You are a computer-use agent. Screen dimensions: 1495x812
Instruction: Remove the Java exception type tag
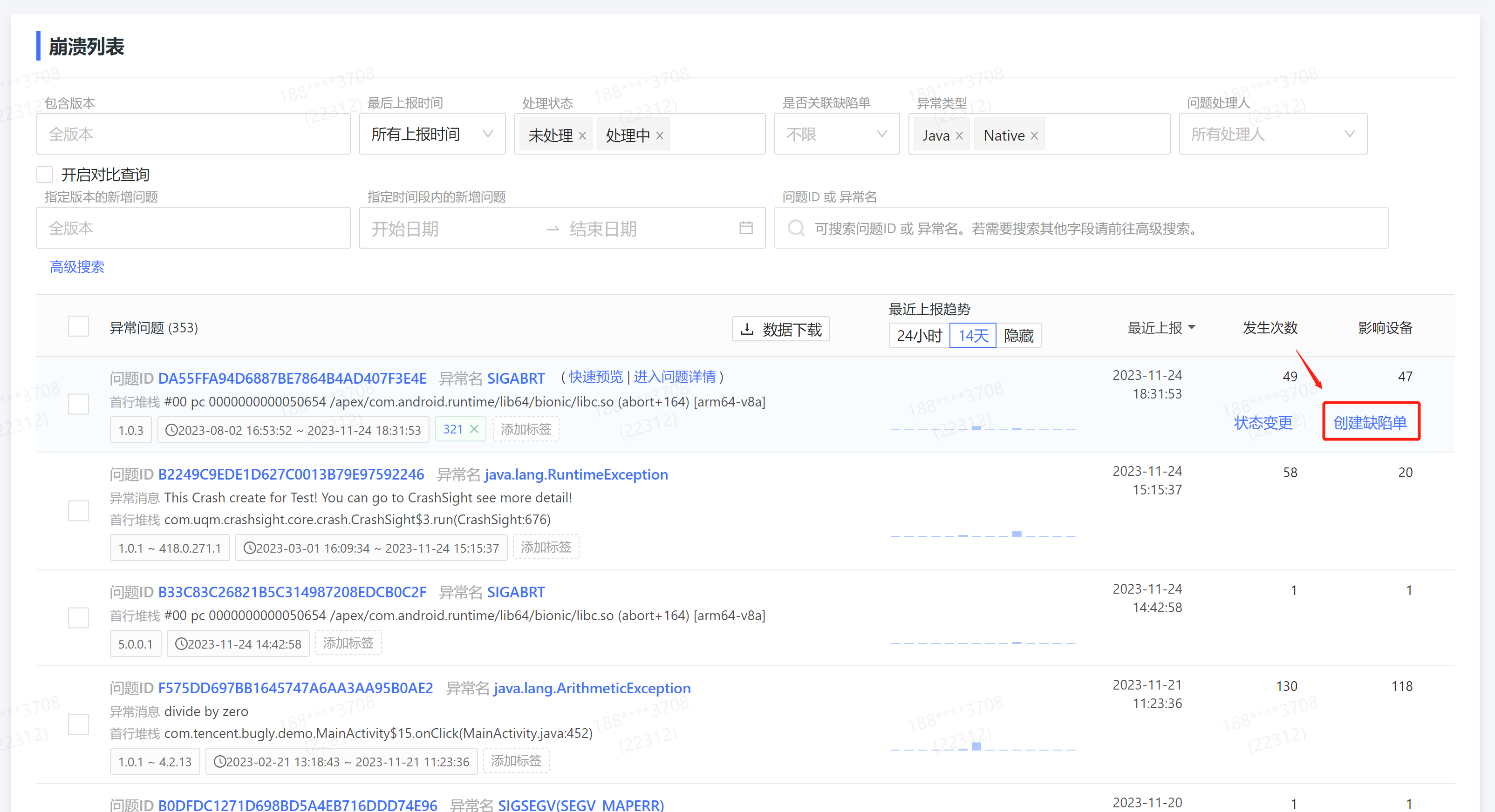959,135
